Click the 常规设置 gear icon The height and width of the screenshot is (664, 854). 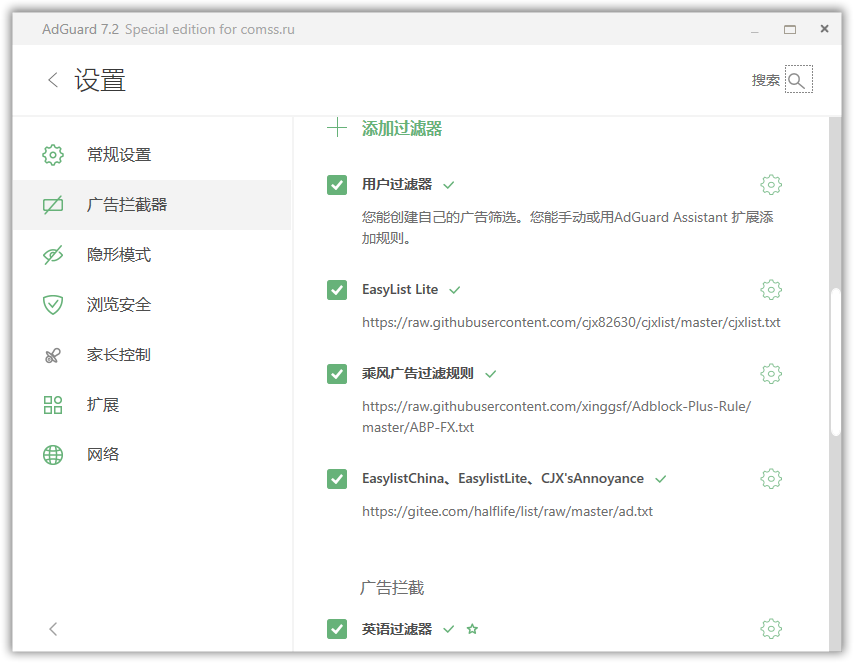[53, 155]
